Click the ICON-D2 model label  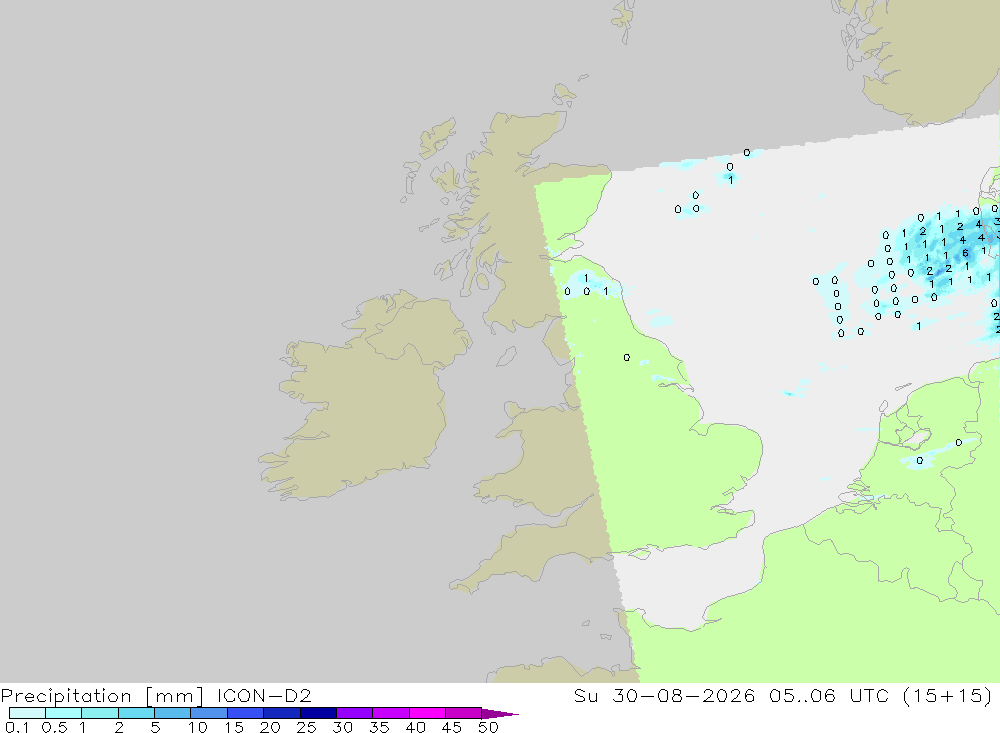click(264, 695)
